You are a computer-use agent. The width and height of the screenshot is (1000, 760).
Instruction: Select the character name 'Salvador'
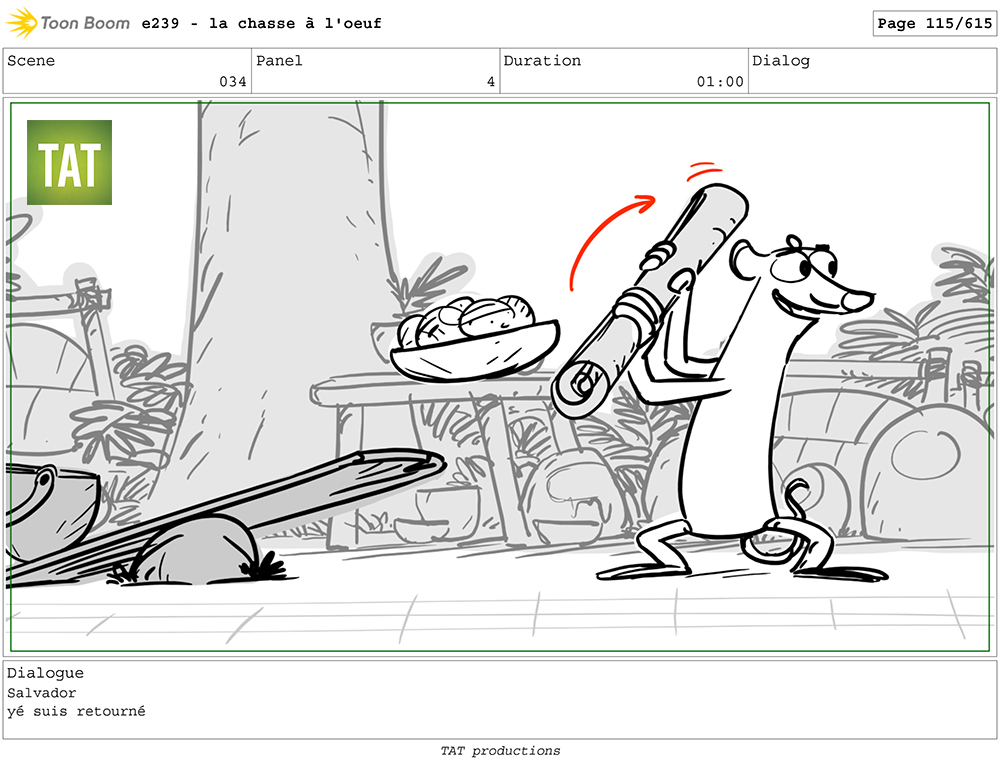point(41,692)
